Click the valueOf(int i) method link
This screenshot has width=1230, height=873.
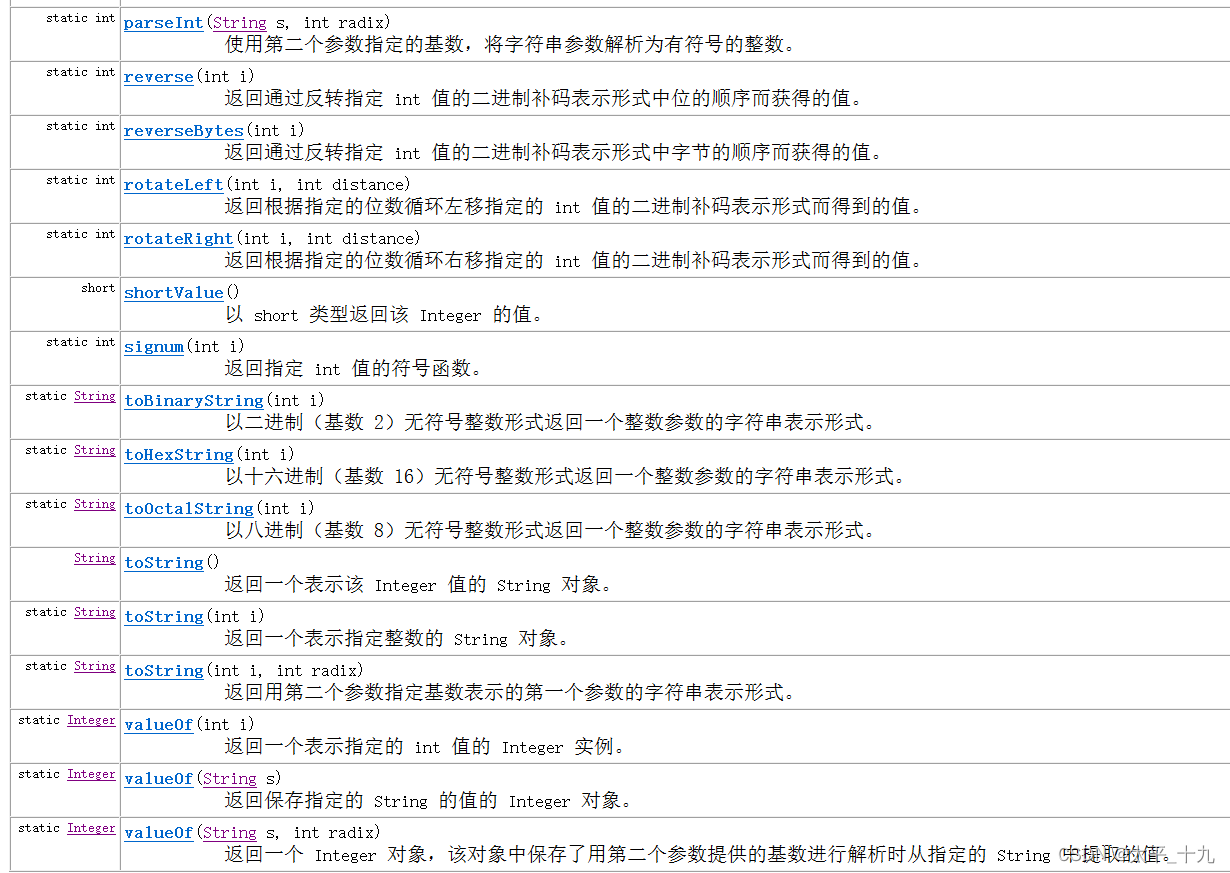[x=158, y=724]
